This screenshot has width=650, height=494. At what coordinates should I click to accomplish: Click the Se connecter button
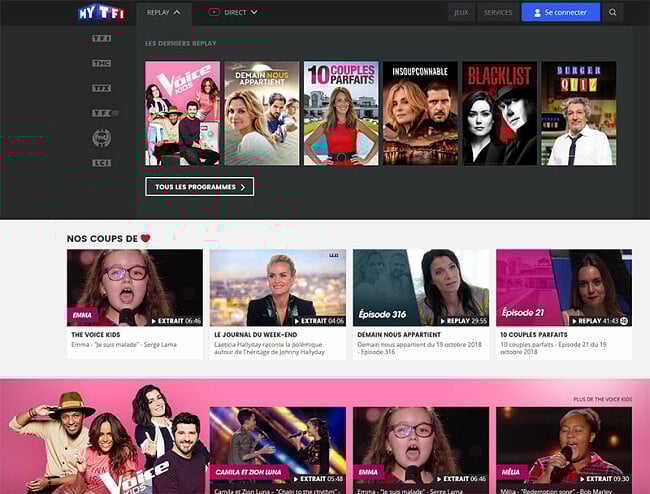[560, 12]
